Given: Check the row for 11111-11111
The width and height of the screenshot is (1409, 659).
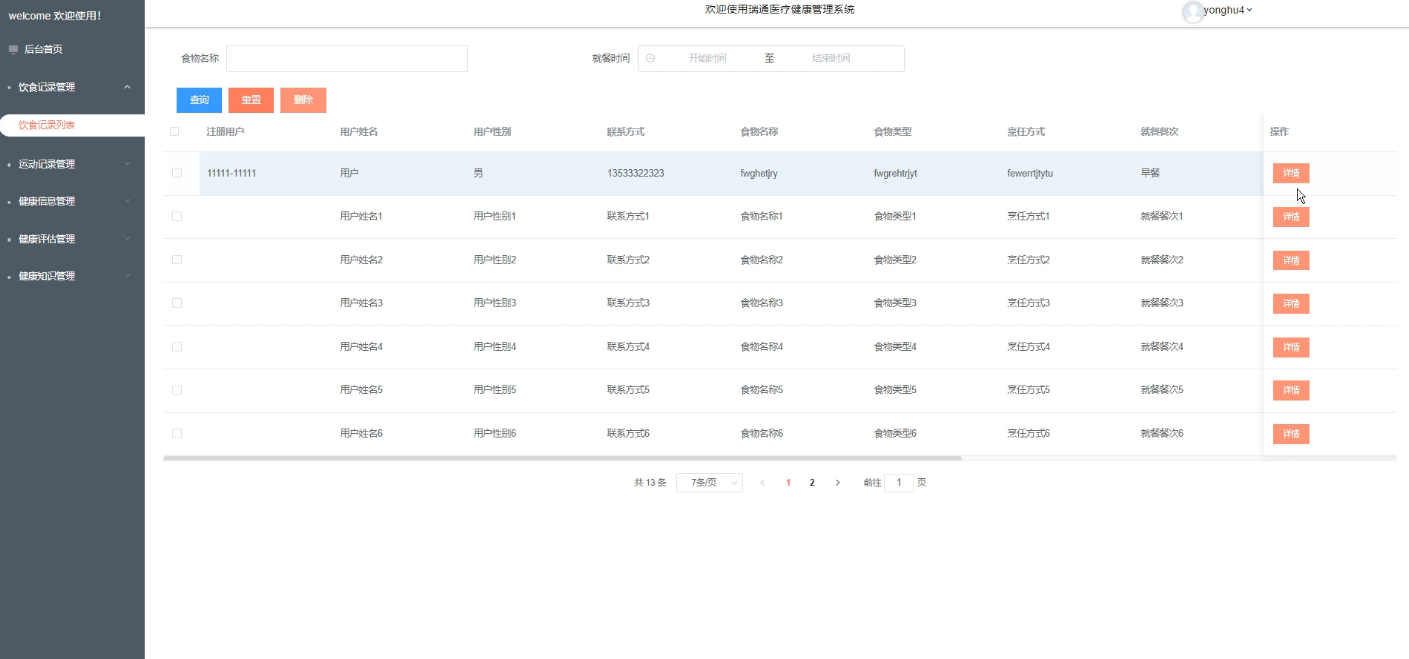Looking at the screenshot, I should click(177, 173).
